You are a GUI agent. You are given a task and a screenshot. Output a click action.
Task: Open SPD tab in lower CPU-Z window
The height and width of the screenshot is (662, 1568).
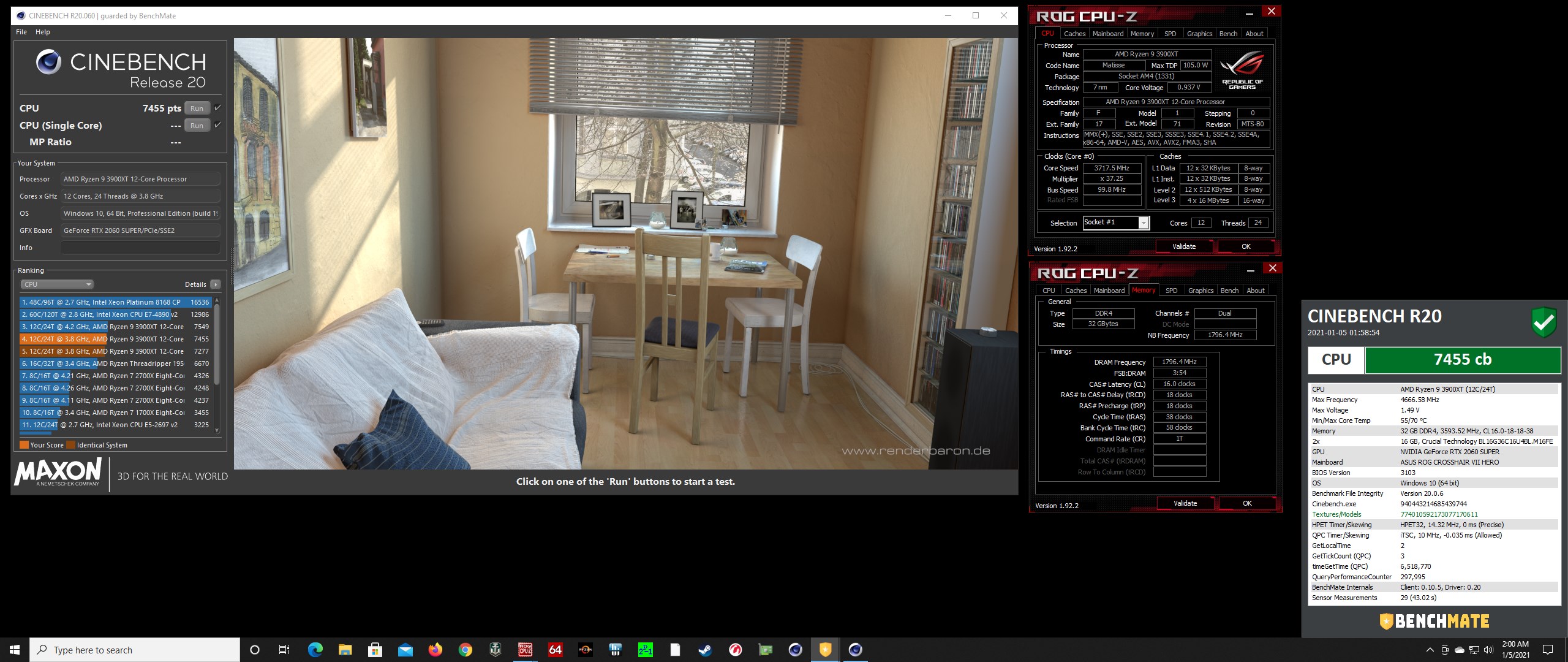(1171, 291)
